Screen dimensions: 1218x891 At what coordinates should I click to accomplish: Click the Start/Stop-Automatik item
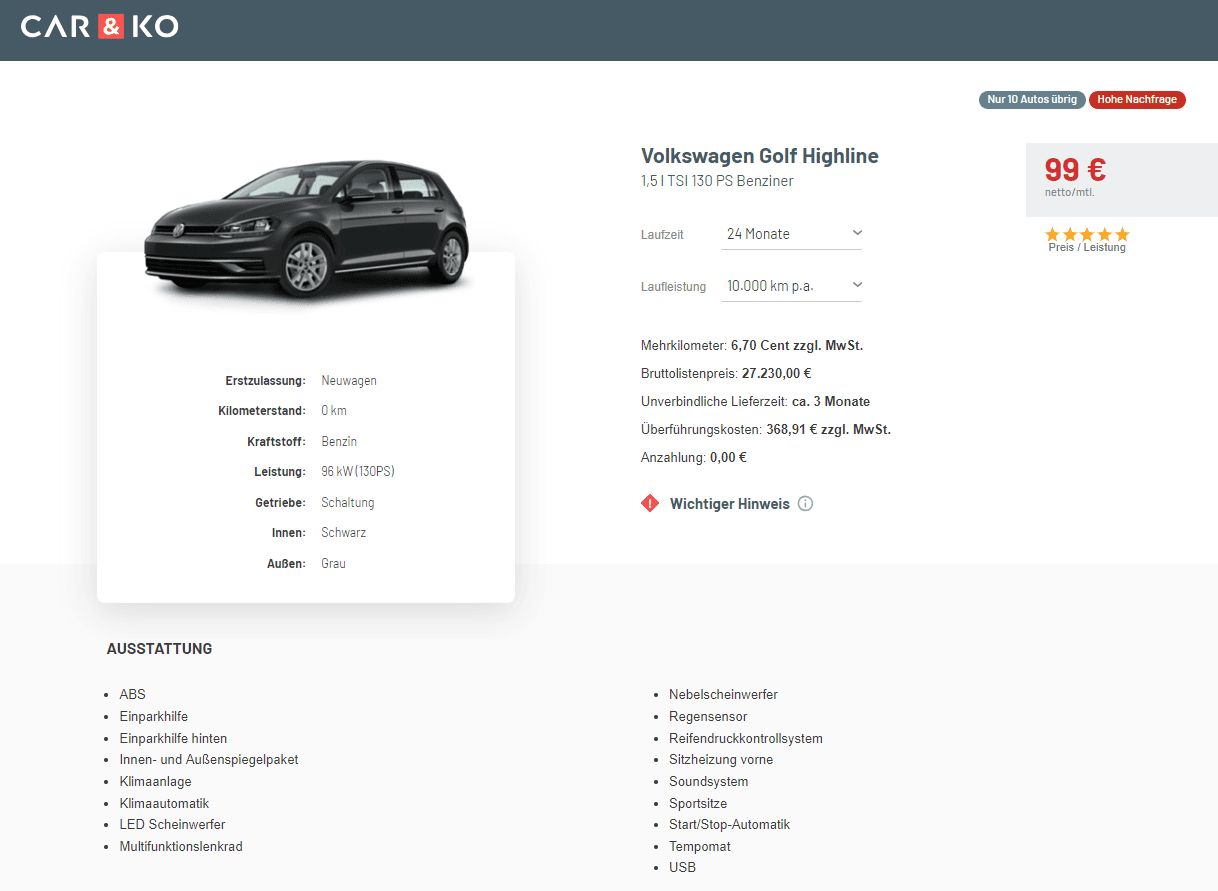(x=730, y=825)
